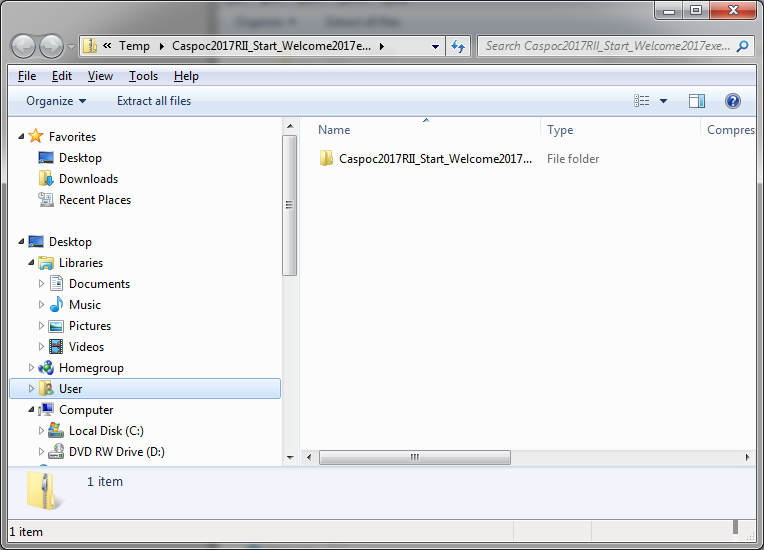Open the Edit menu
764x550 pixels.
click(62, 76)
